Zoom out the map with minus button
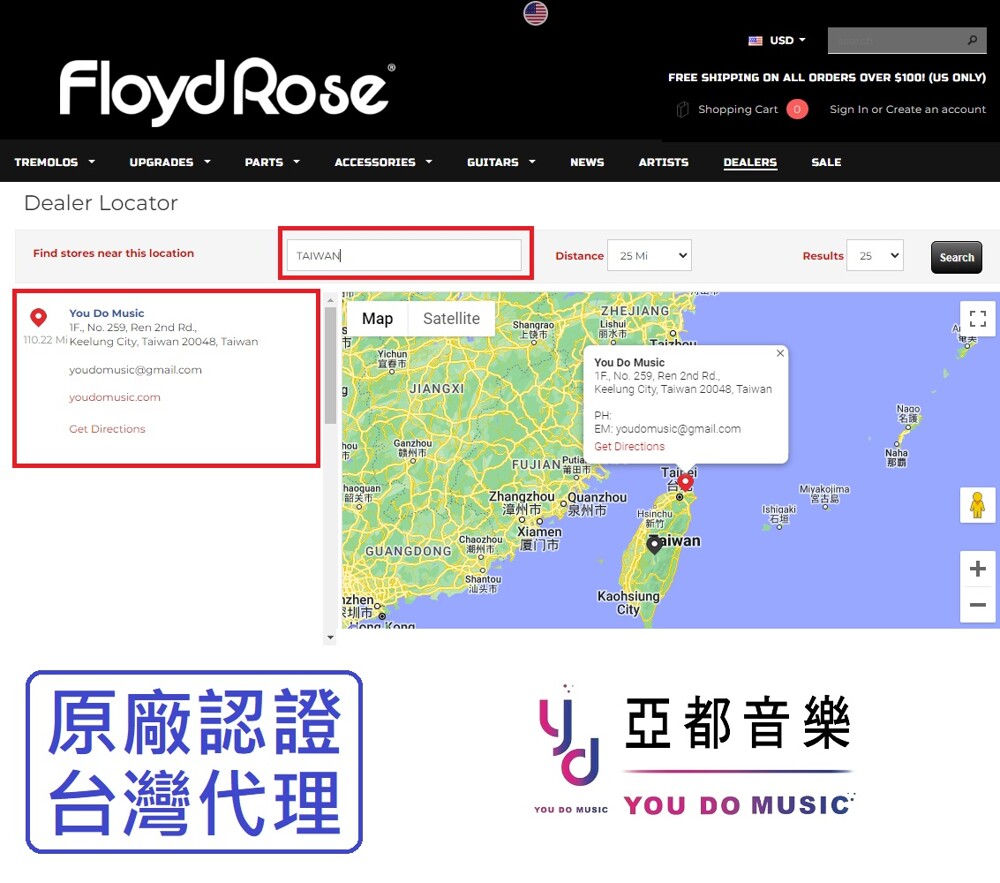 click(x=977, y=605)
